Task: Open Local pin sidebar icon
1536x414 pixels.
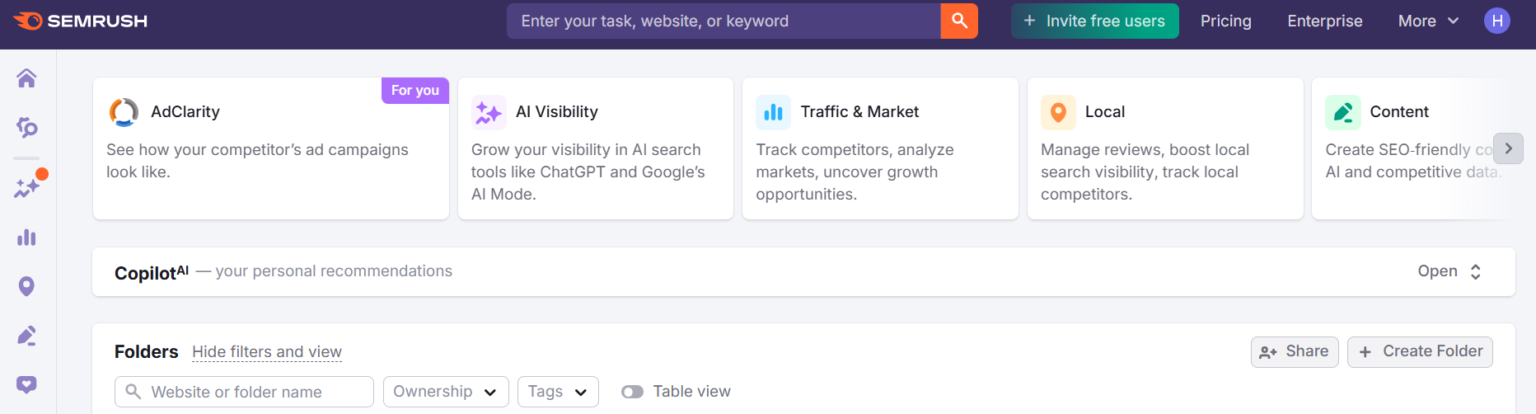Action: (27, 287)
